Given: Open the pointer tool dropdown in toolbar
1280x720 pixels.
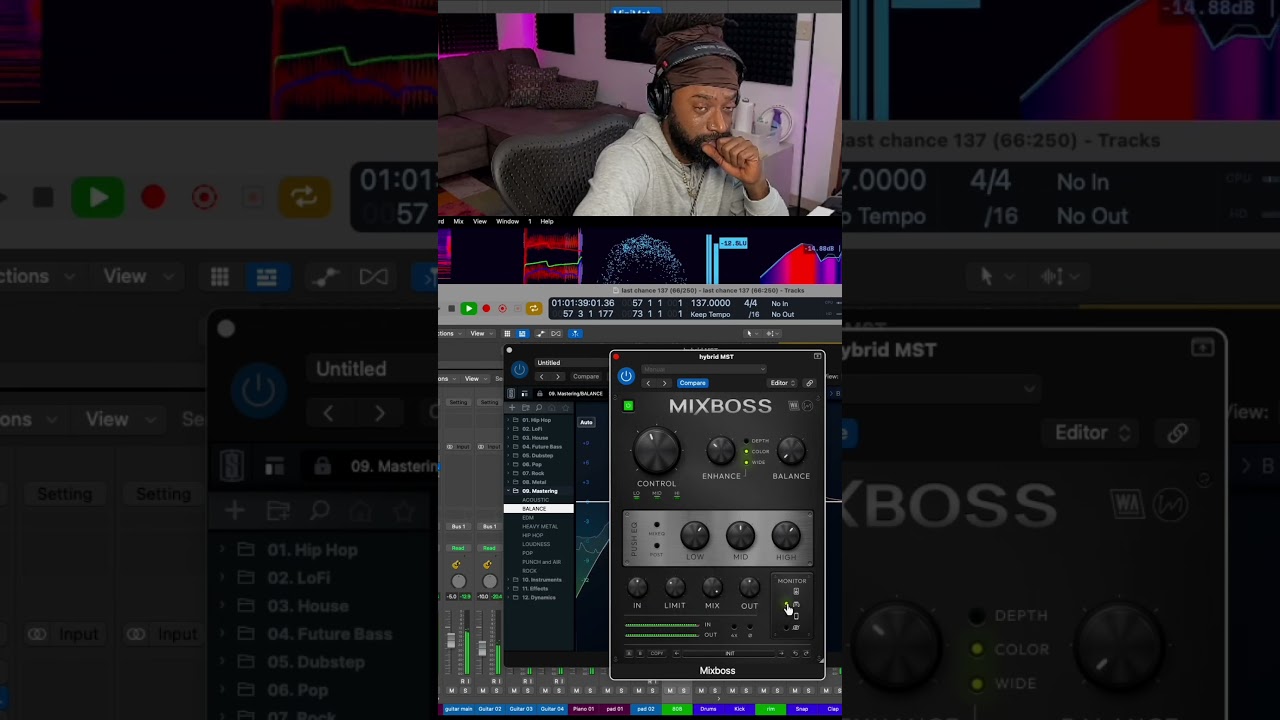Looking at the screenshot, I should point(752,333).
